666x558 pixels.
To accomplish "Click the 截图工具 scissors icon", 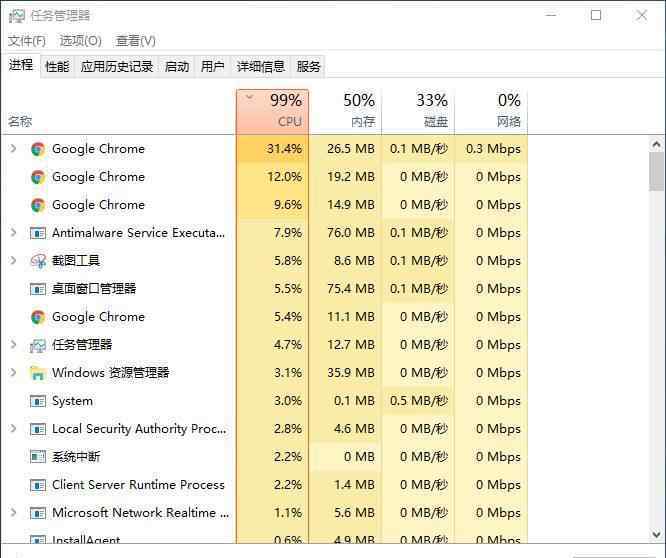I will click(38, 261).
